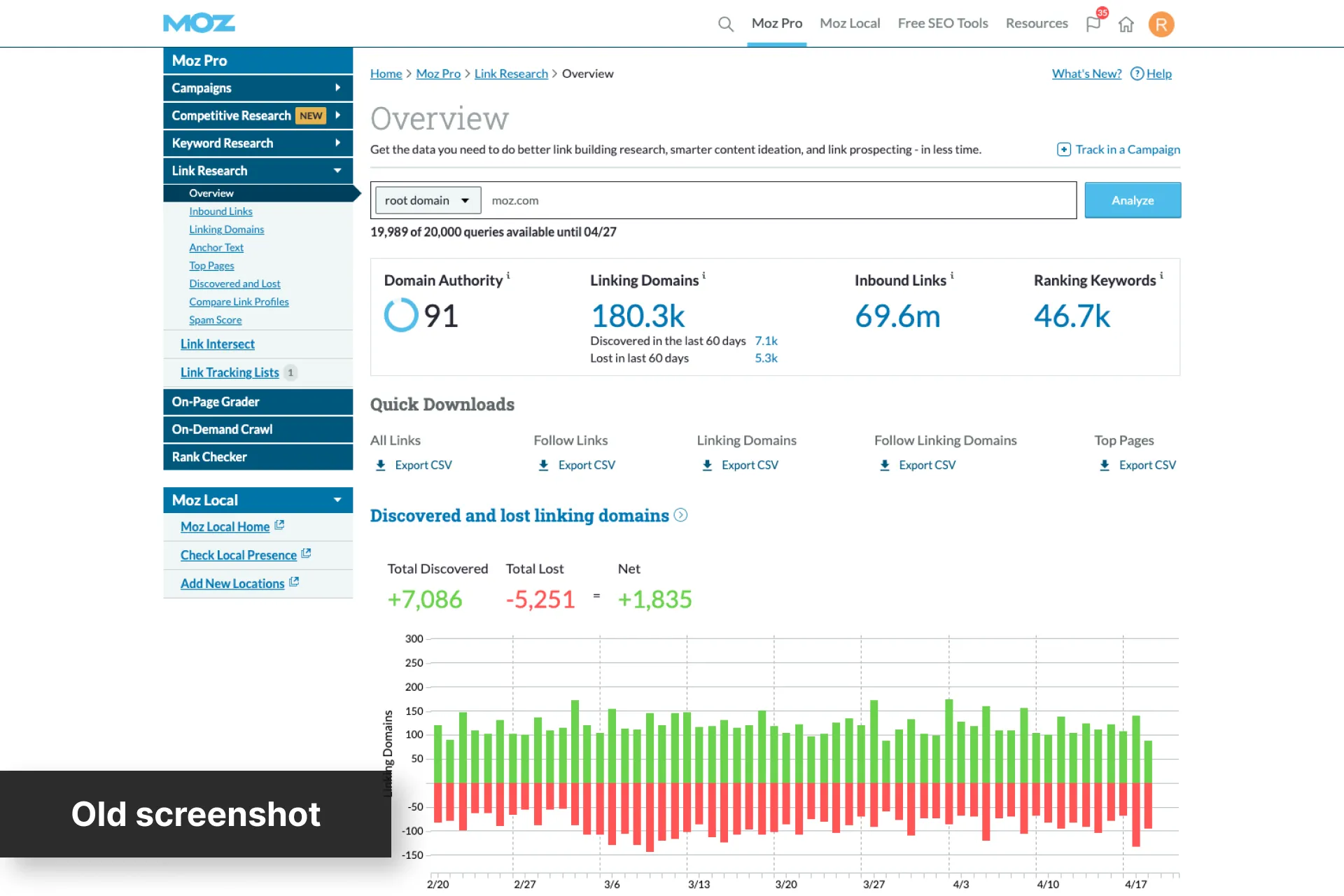Click Discovered and lost linking domains heading
1344x896 pixels.
[x=519, y=515]
